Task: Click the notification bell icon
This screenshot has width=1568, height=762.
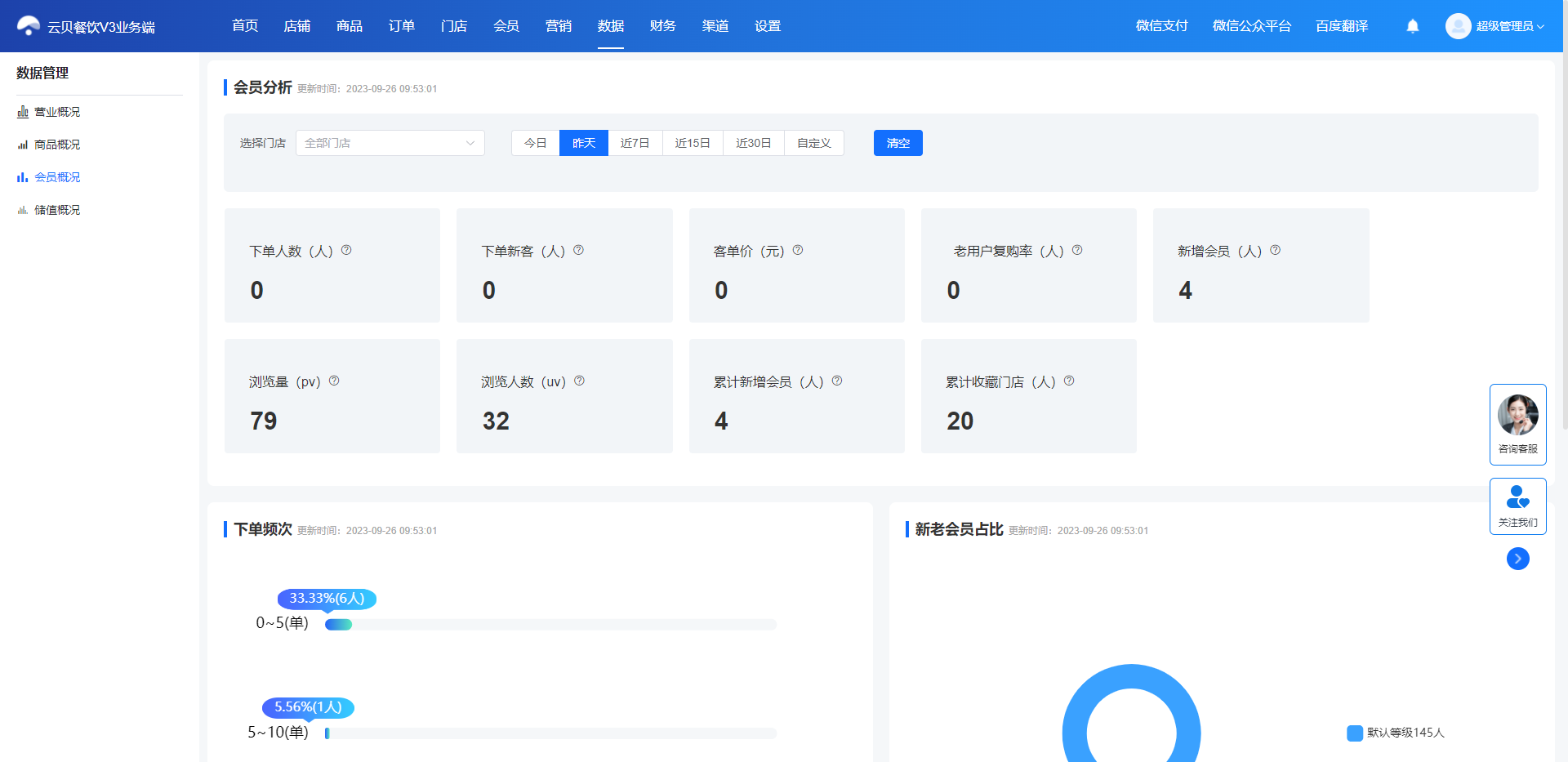Action: tap(1413, 26)
